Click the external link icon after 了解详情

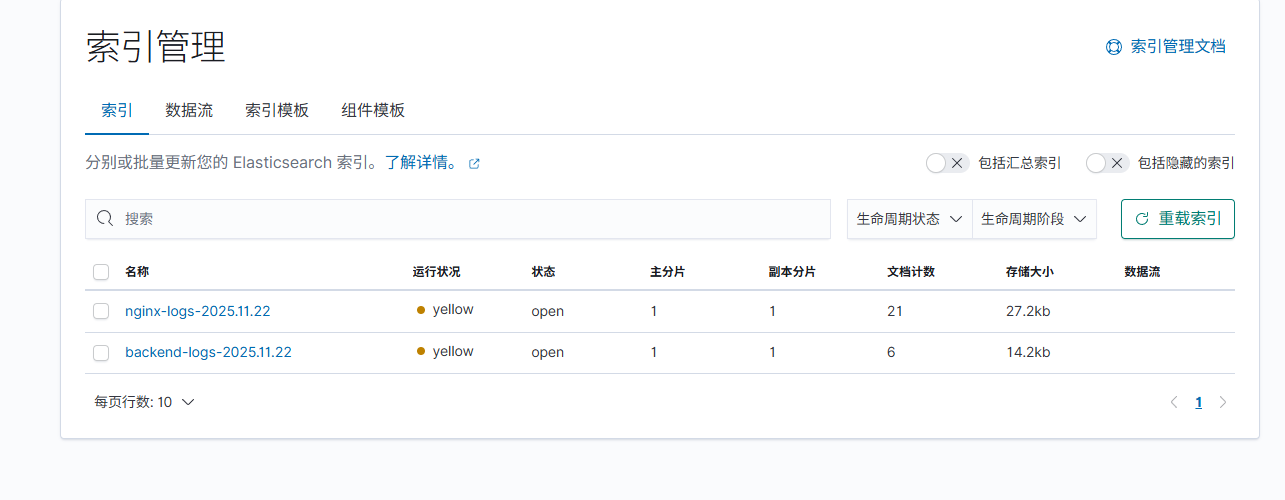474,164
